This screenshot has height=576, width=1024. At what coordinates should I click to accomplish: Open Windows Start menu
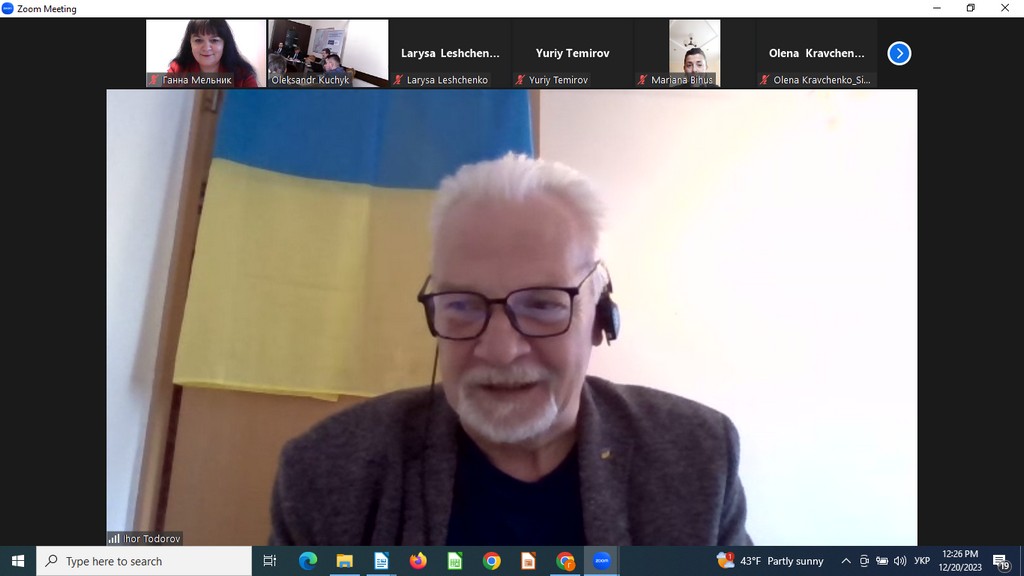click(x=17, y=561)
